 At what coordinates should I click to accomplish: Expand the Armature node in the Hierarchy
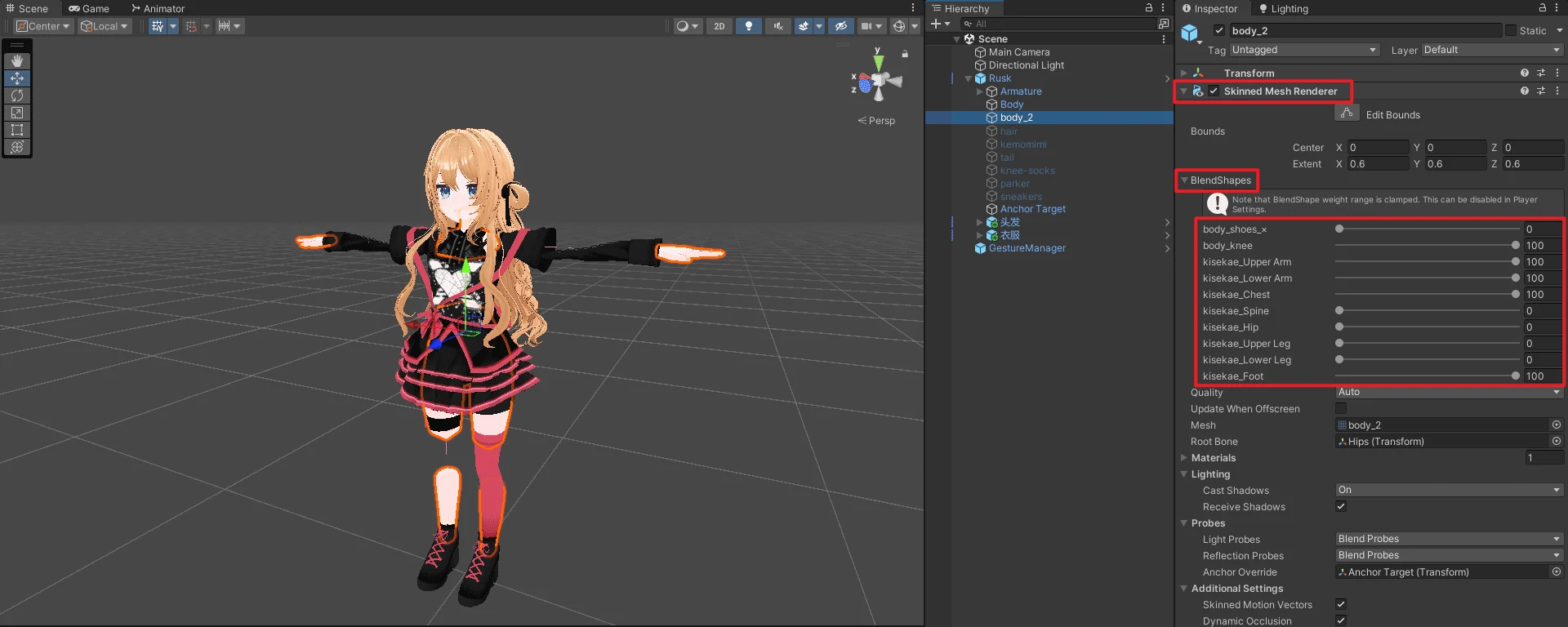click(980, 91)
